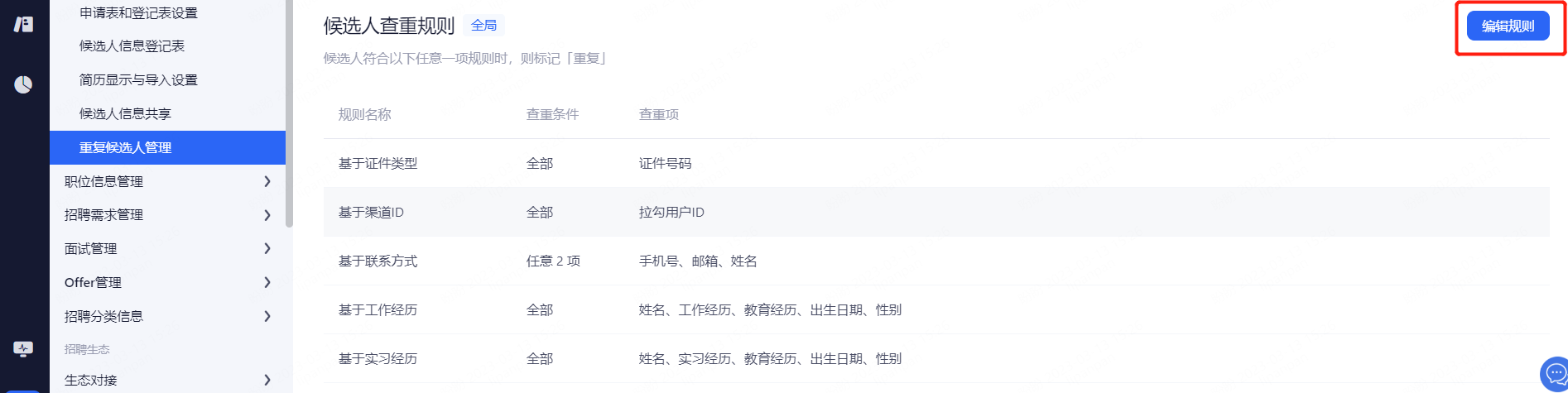1568x393 pixels.
Task: Expand 面试管理 chevron
Action: click(267, 248)
